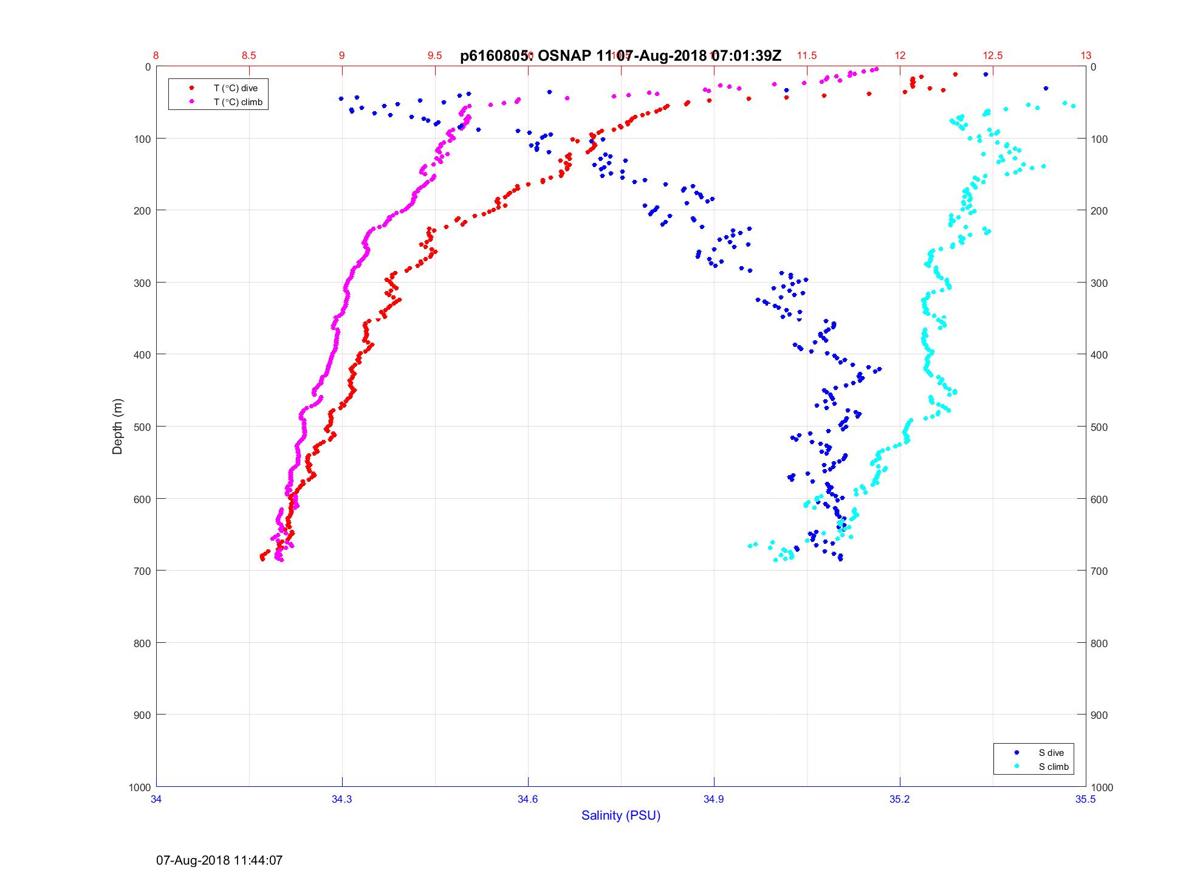Click salinity tick label 34.6
1200x885 pixels.
pos(528,799)
